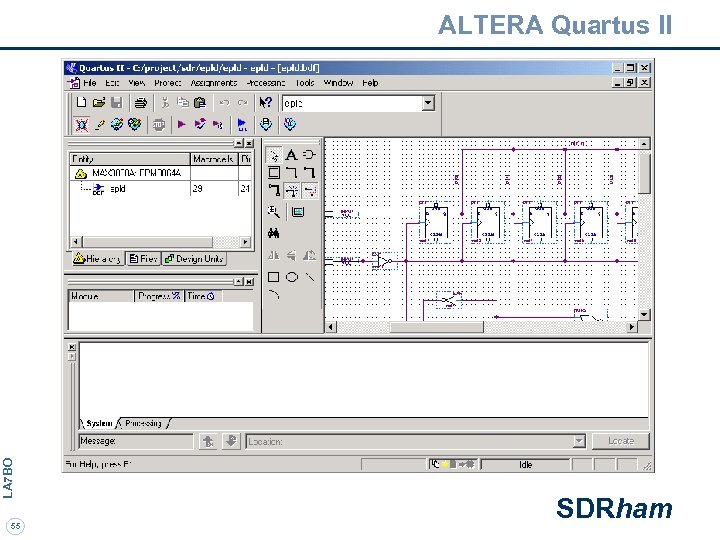Switch to the Files tab
Image resolution: width=720 pixels, height=540 pixels.
[x=143, y=259]
